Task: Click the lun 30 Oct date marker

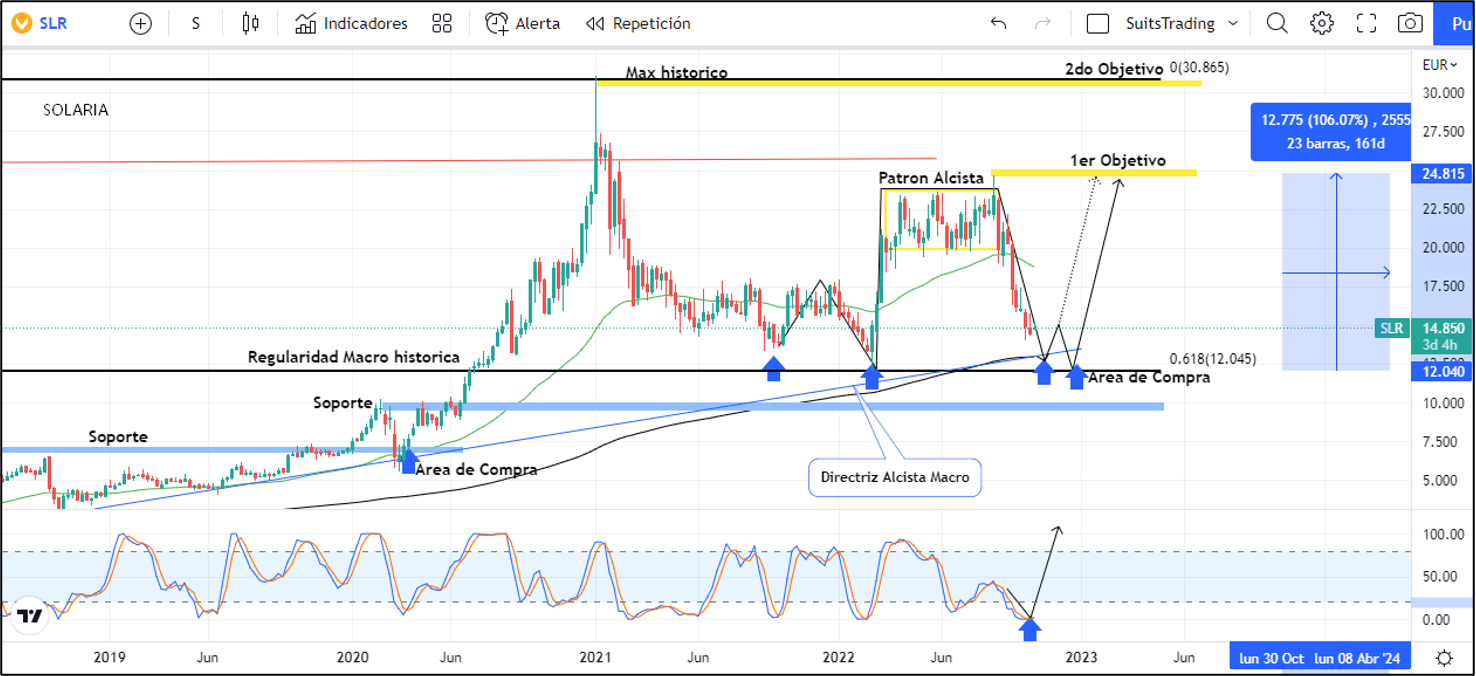Action: (1271, 657)
